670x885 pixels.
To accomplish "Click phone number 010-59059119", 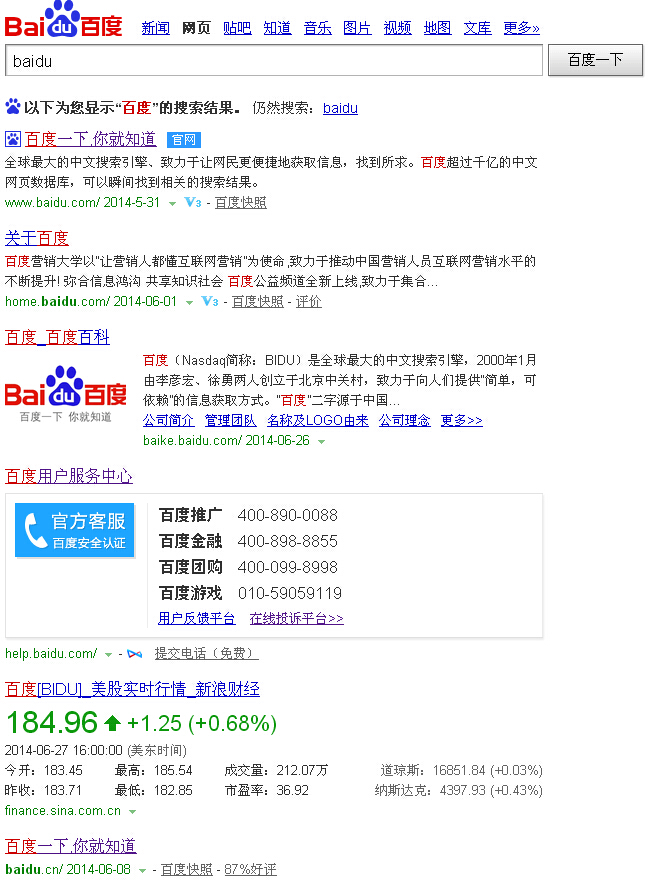I will 290,593.
